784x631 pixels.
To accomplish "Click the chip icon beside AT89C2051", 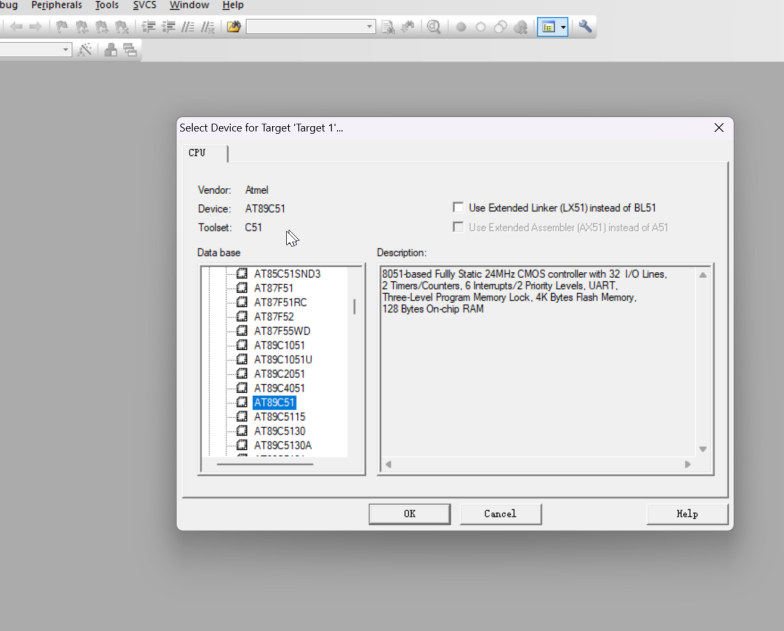I will 242,374.
